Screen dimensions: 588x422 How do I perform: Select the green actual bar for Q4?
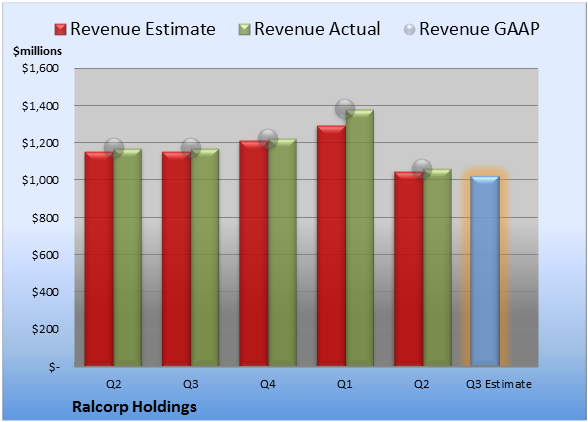tap(282, 252)
